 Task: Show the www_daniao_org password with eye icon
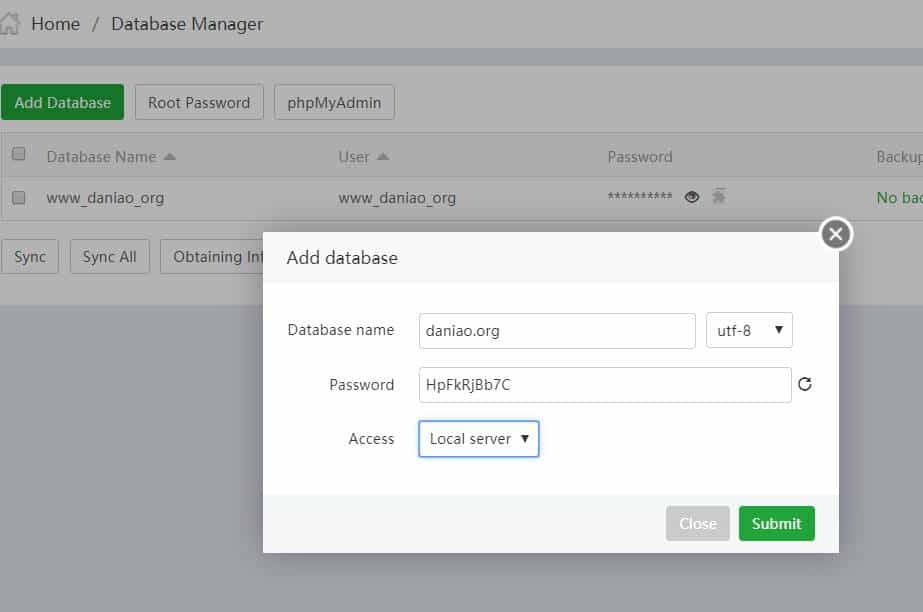point(691,197)
